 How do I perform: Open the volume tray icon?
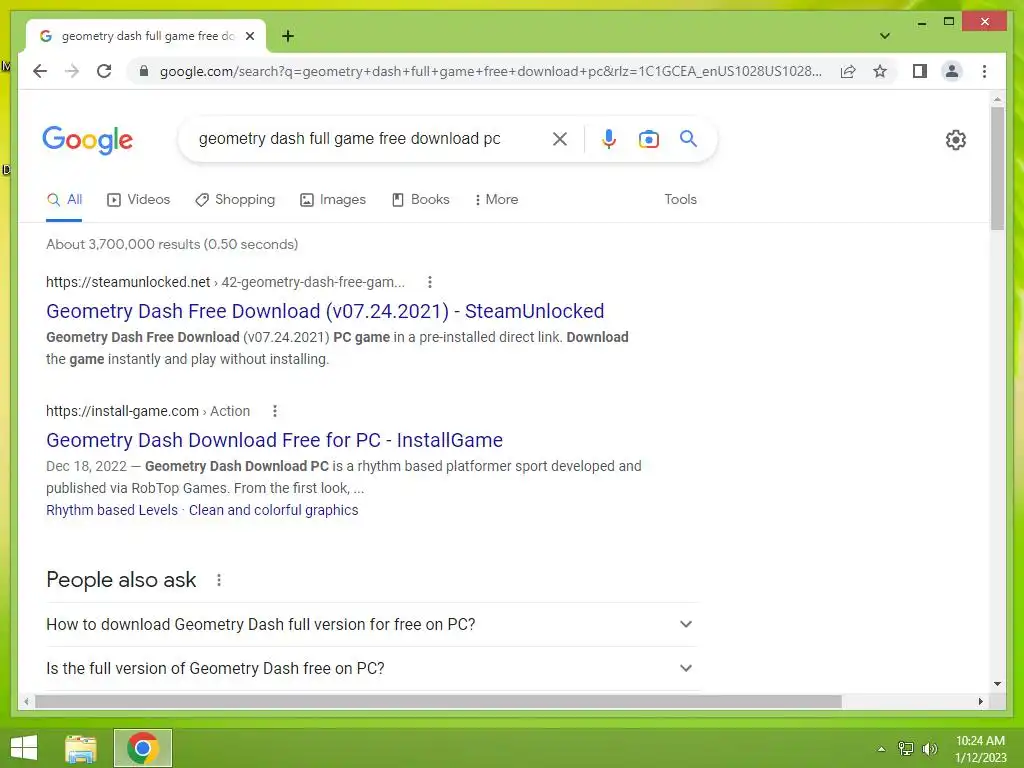(x=930, y=749)
